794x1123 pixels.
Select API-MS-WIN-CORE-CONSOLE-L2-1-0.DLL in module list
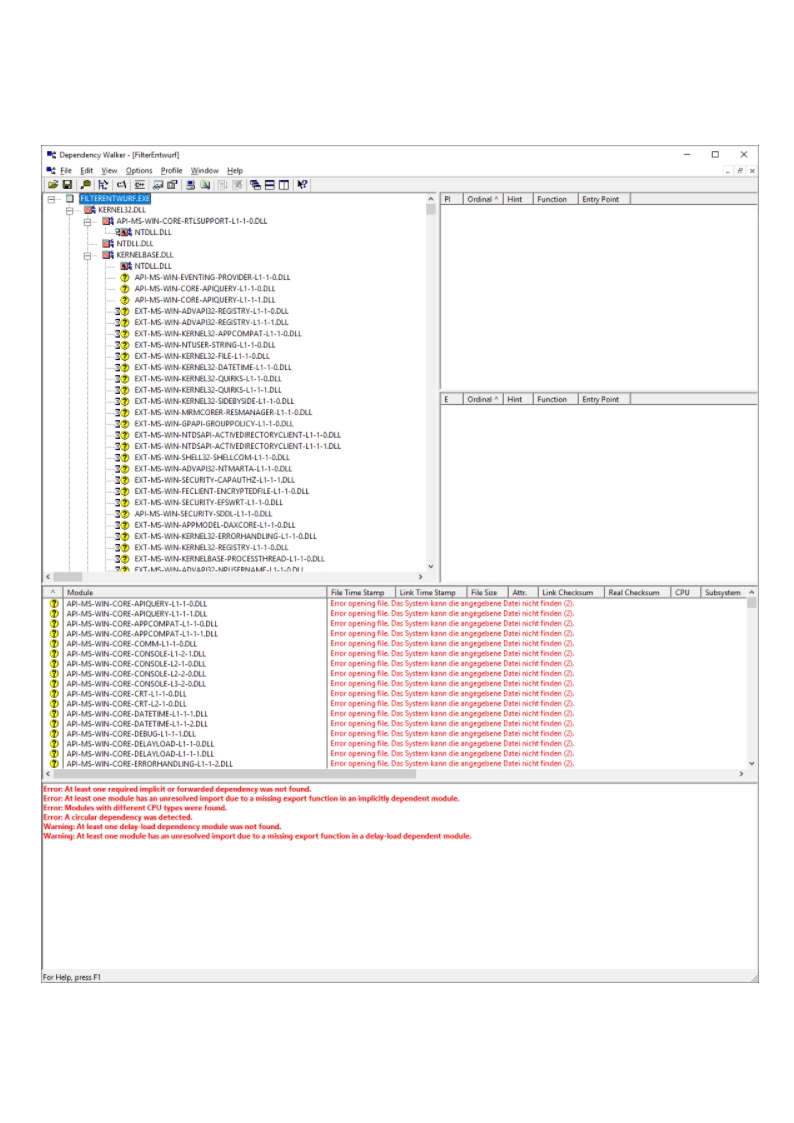tap(136, 664)
